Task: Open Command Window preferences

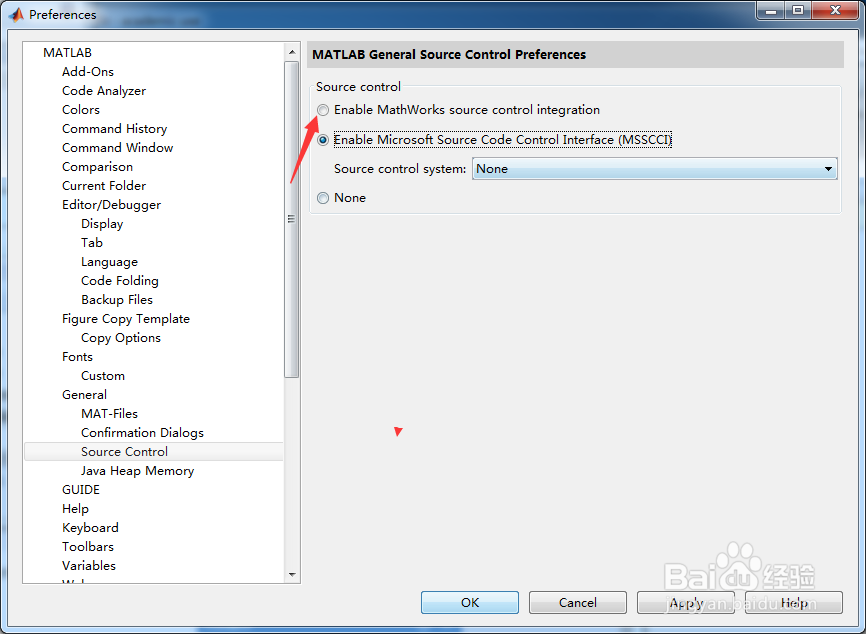Action: 118,147
